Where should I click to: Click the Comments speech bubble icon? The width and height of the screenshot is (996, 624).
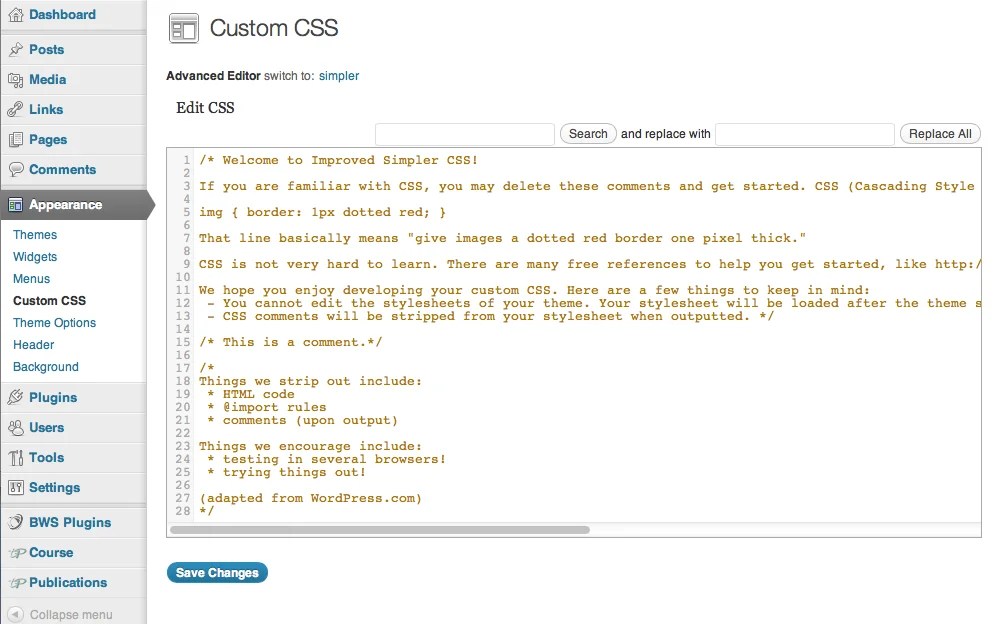(17, 170)
